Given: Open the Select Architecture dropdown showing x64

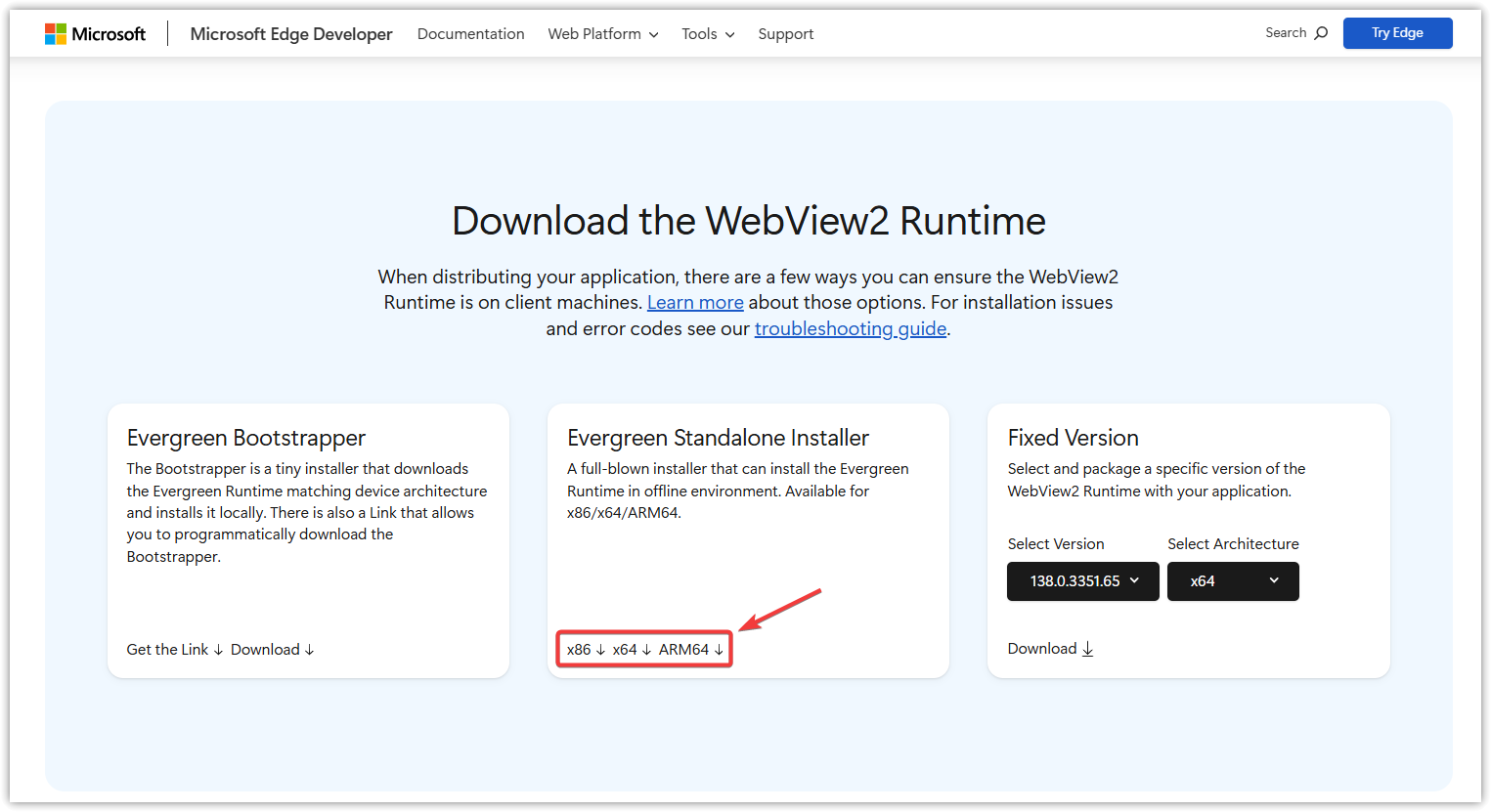Looking at the screenshot, I should [x=1233, y=580].
